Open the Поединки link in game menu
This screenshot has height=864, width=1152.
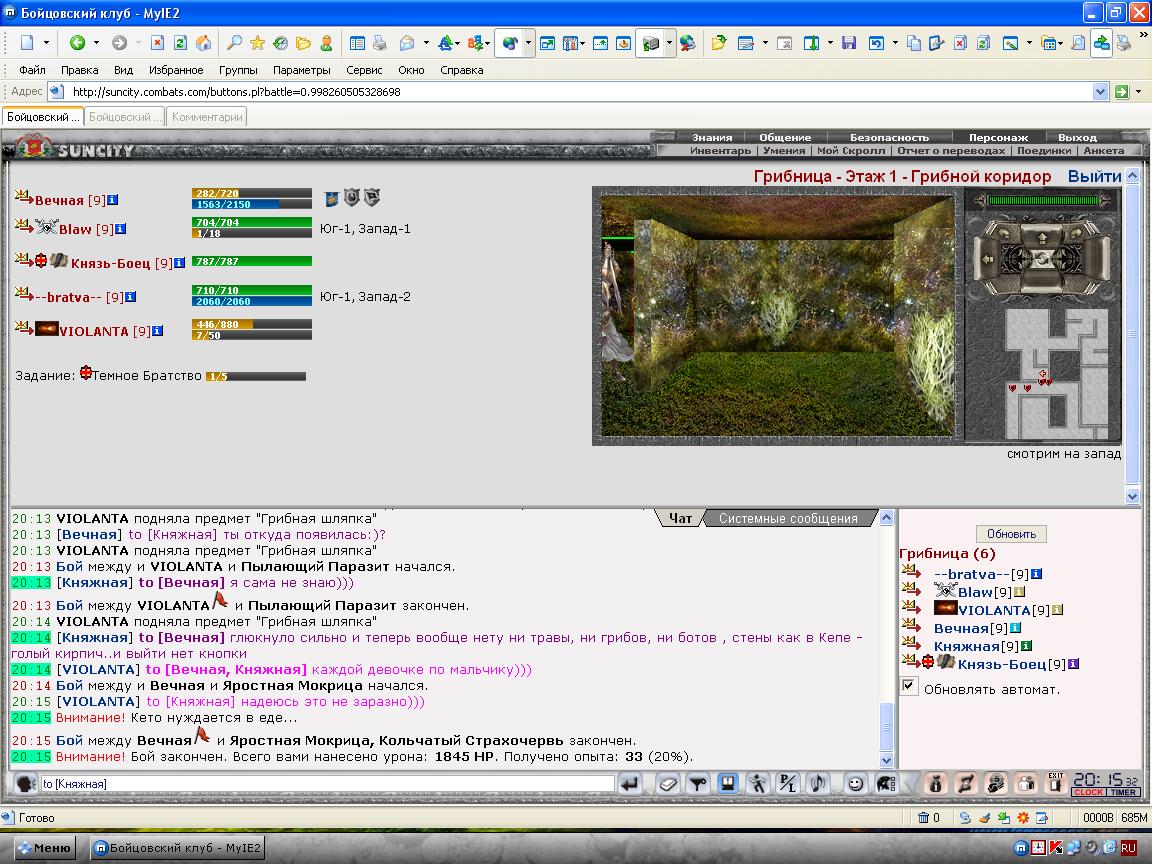(x=1044, y=151)
